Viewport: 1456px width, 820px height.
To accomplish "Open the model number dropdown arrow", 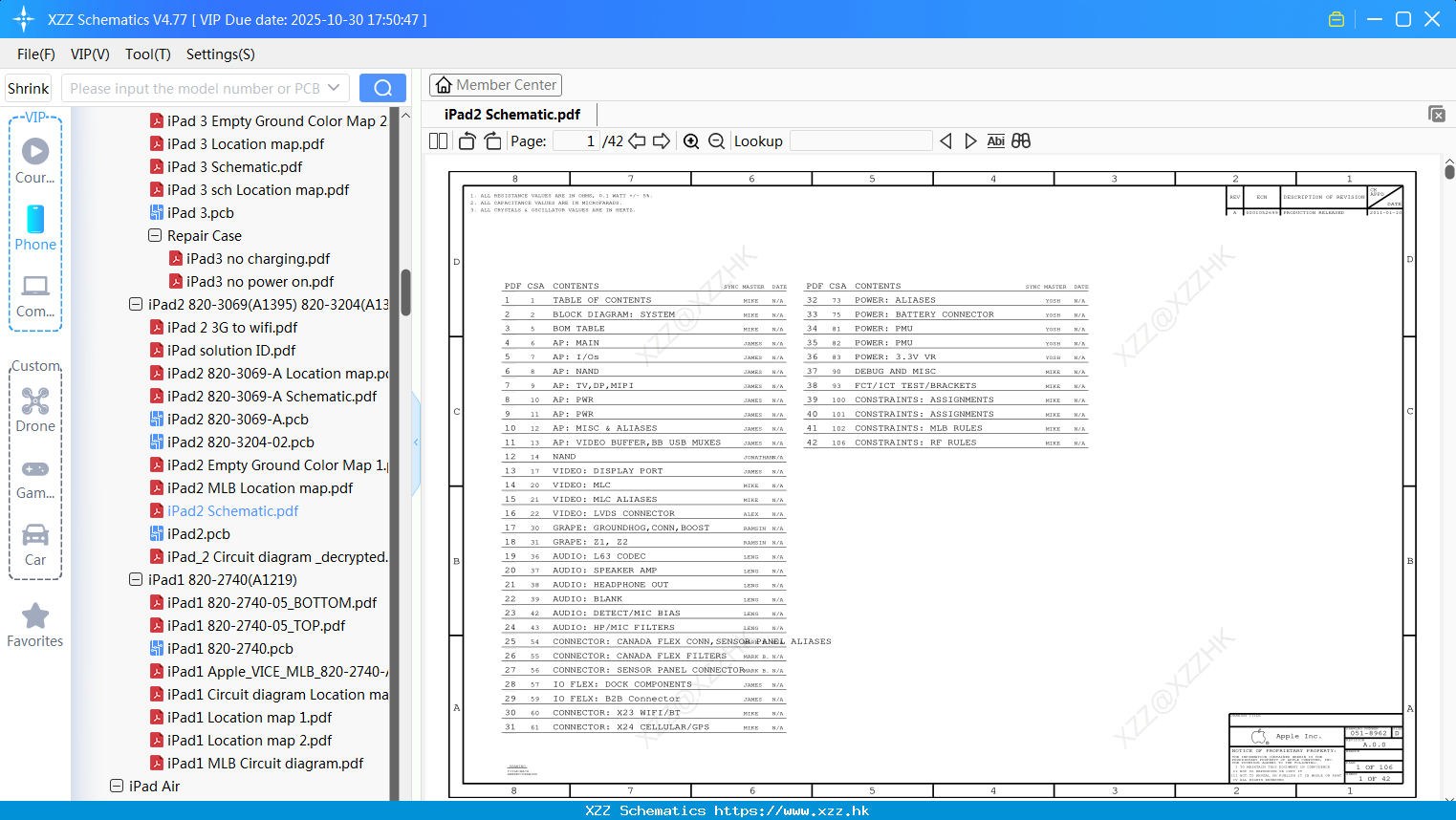I will tap(334, 88).
